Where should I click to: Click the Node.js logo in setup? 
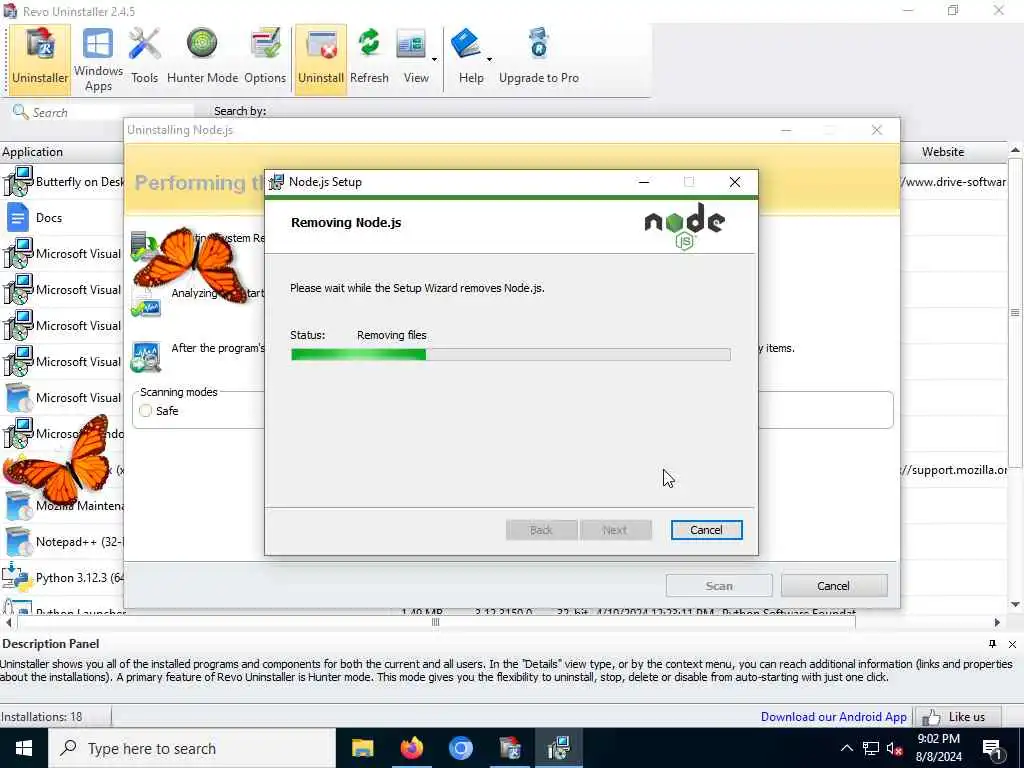[x=684, y=226]
